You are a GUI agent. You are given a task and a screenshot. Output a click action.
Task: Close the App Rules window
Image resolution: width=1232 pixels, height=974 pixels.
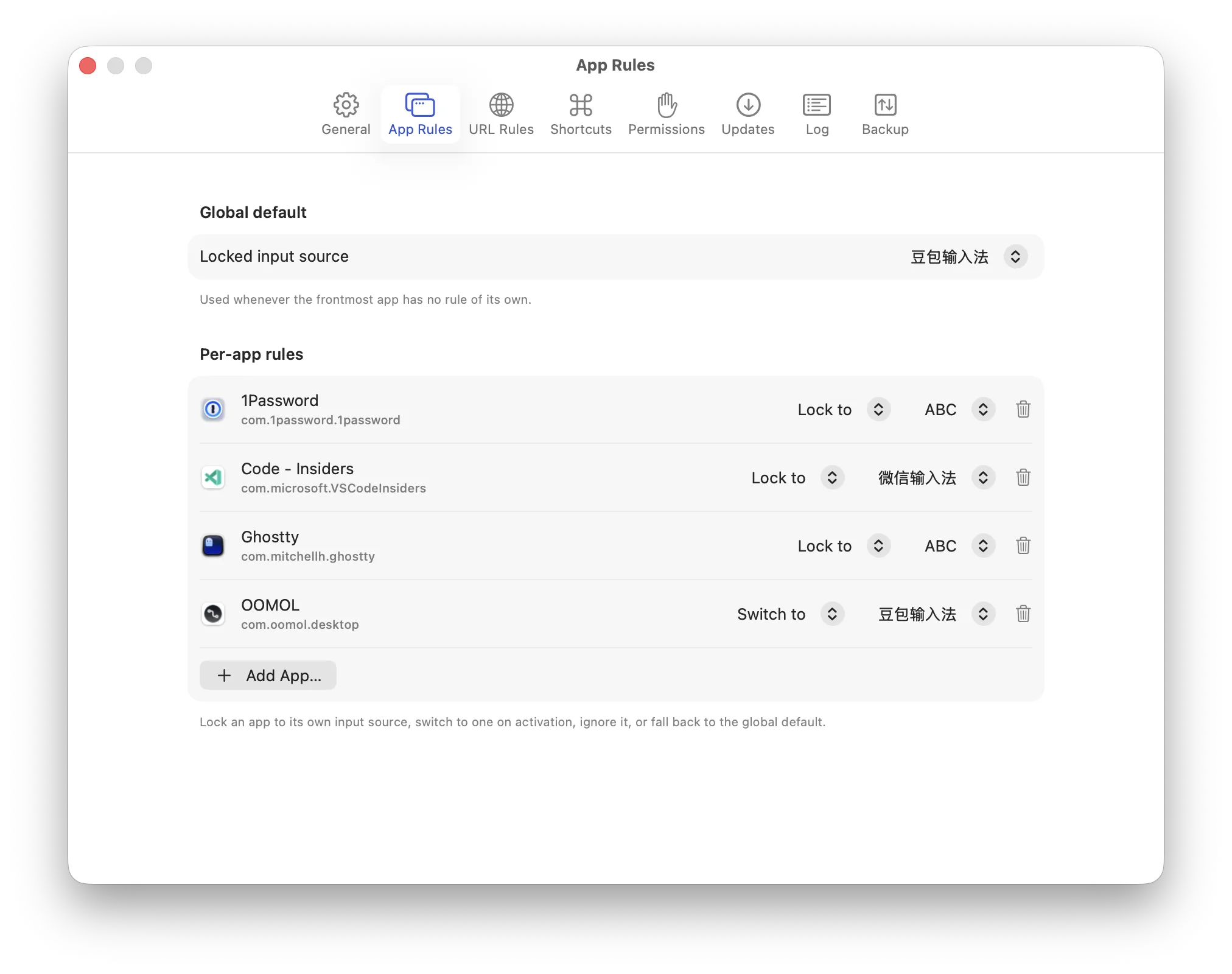[88, 66]
